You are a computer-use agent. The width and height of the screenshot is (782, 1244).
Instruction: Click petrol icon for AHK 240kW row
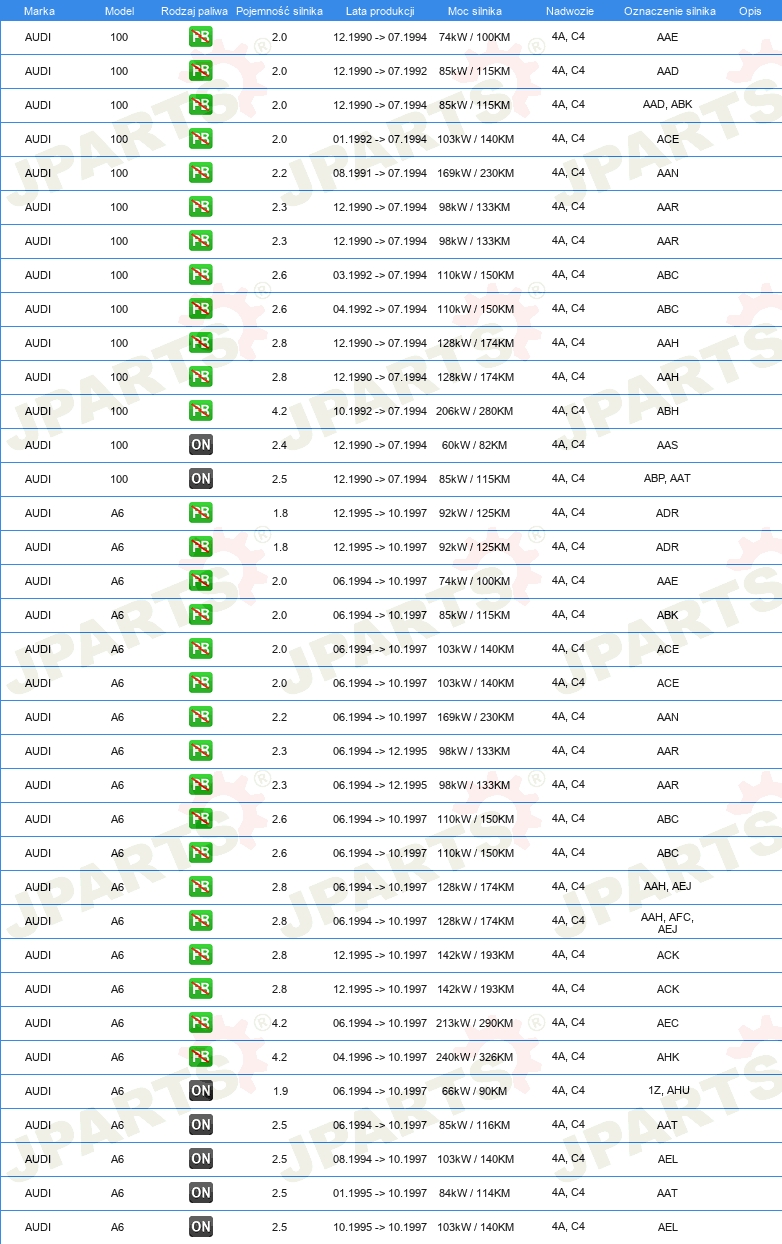tap(201, 1057)
